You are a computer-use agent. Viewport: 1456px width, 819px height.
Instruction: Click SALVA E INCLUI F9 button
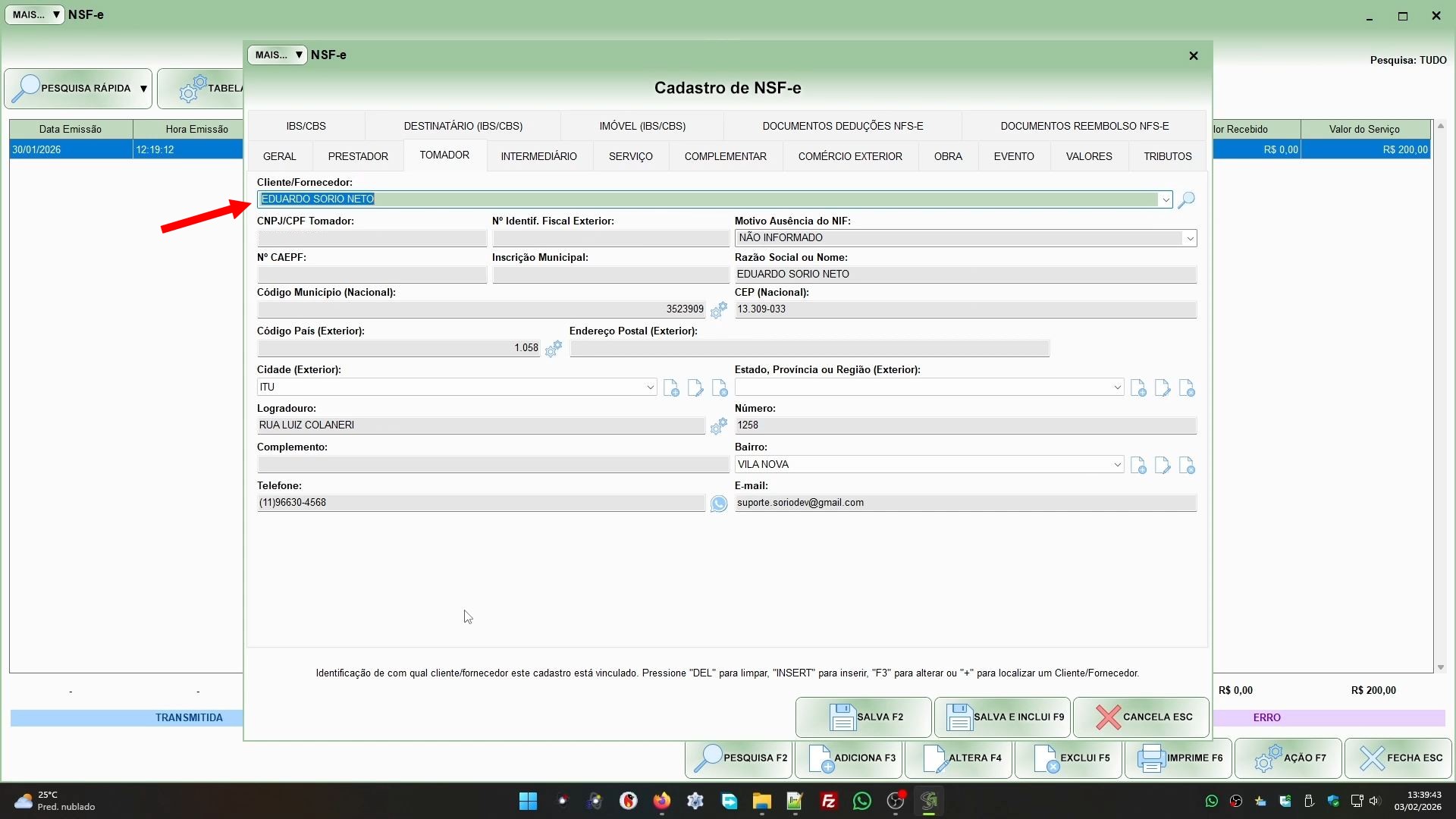coord(1003,717)
